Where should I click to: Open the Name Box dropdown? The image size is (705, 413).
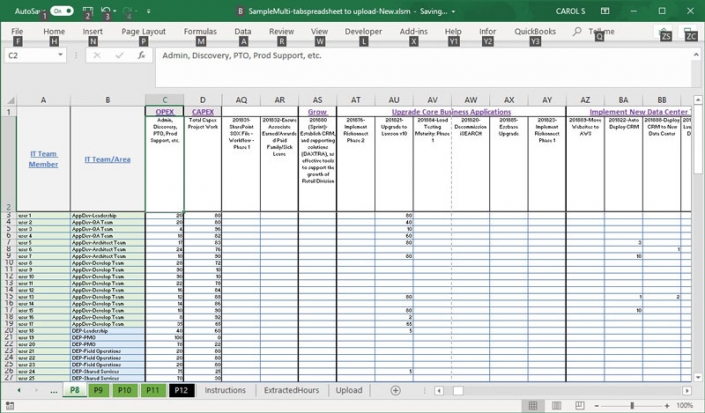[61, 56]
